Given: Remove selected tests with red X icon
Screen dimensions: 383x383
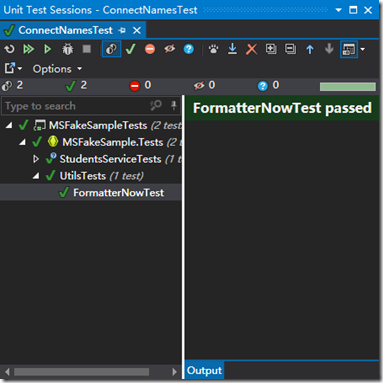Looking at the screenshot, I should 252,49.
